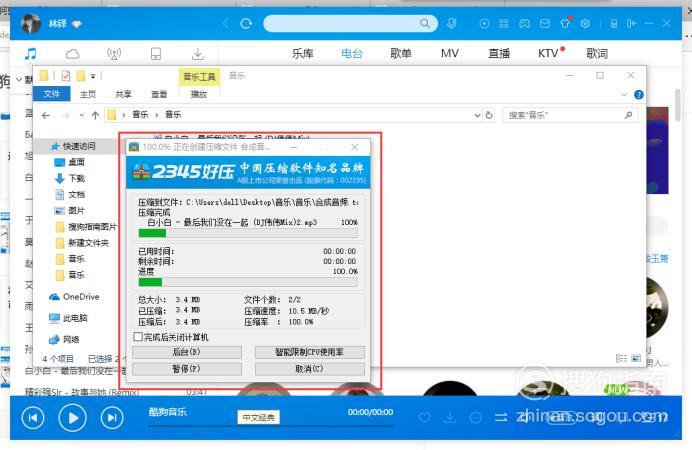Switch to large icons view in Explorer
The image size is (692, 450).
[636, 358]
